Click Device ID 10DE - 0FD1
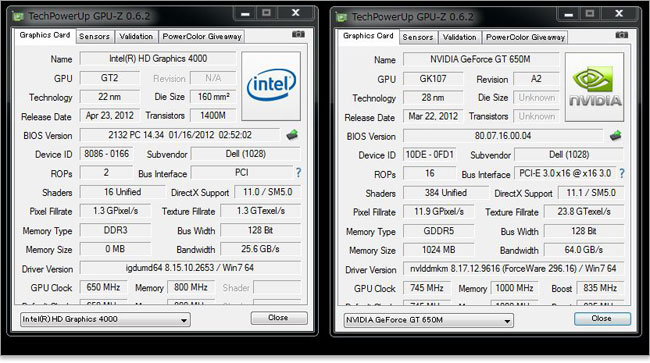Screen dimensions: 650x363 [430, 155]
